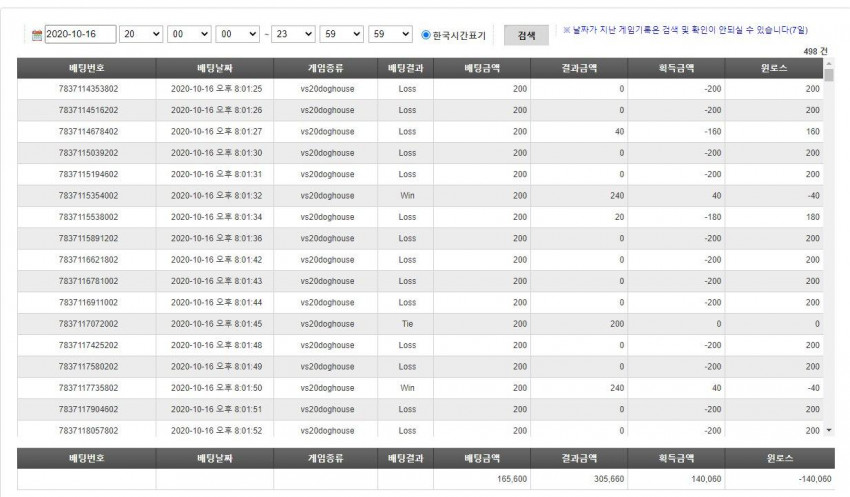Viewport: 850px width, 497px height.
Task: Click the 베팅결과 column header
Action: pyautogui.click(x=405, y=68)
